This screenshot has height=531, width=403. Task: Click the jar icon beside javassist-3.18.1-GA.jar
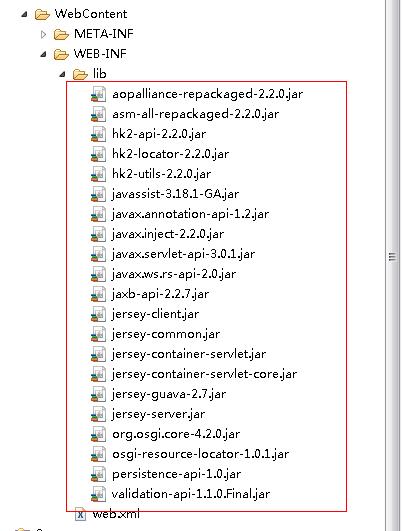[98, 194]
